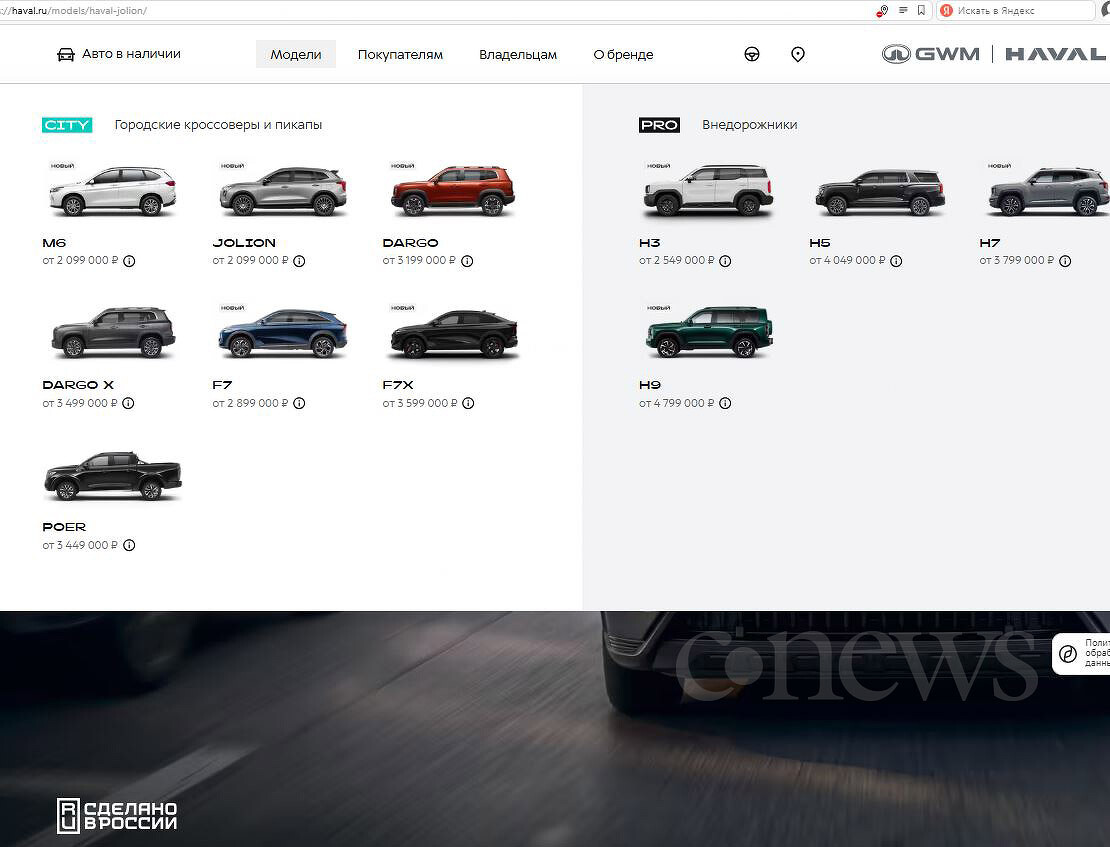Image resolution: width=1110 pixels, height=847 pixels.
Task: Click the reader mode icon in address bar
Action: click(x=903, y=11)
